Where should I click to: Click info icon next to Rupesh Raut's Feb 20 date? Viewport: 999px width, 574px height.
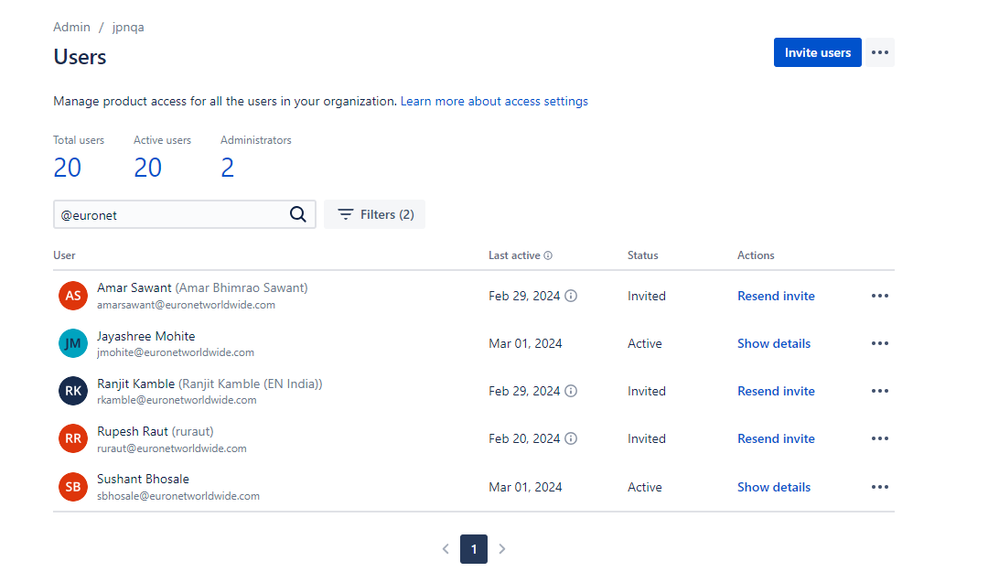pyautogui.click(x=571, y=439)
